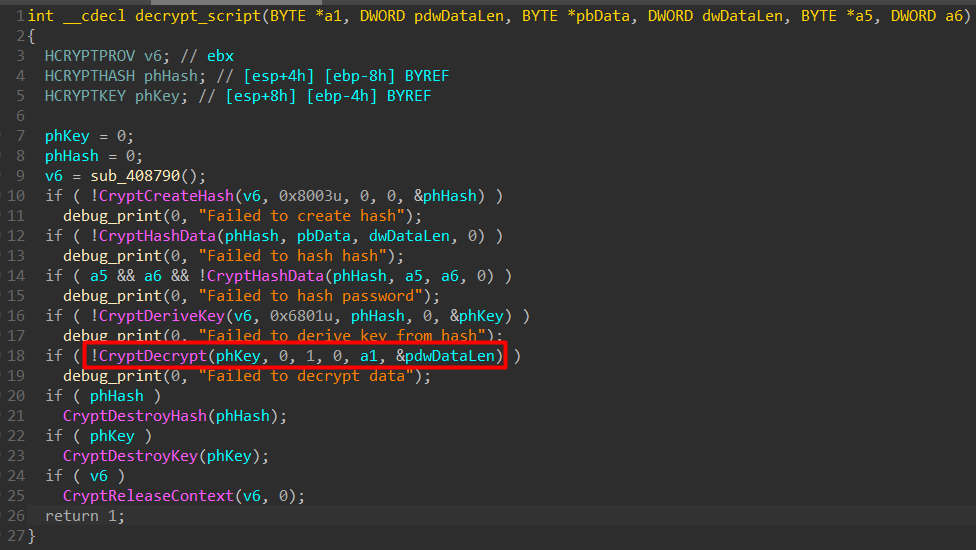Click dwDataLen argument on line 12
Screen dimensions: 976x550
pyautogui.click(x=409, y=236)
